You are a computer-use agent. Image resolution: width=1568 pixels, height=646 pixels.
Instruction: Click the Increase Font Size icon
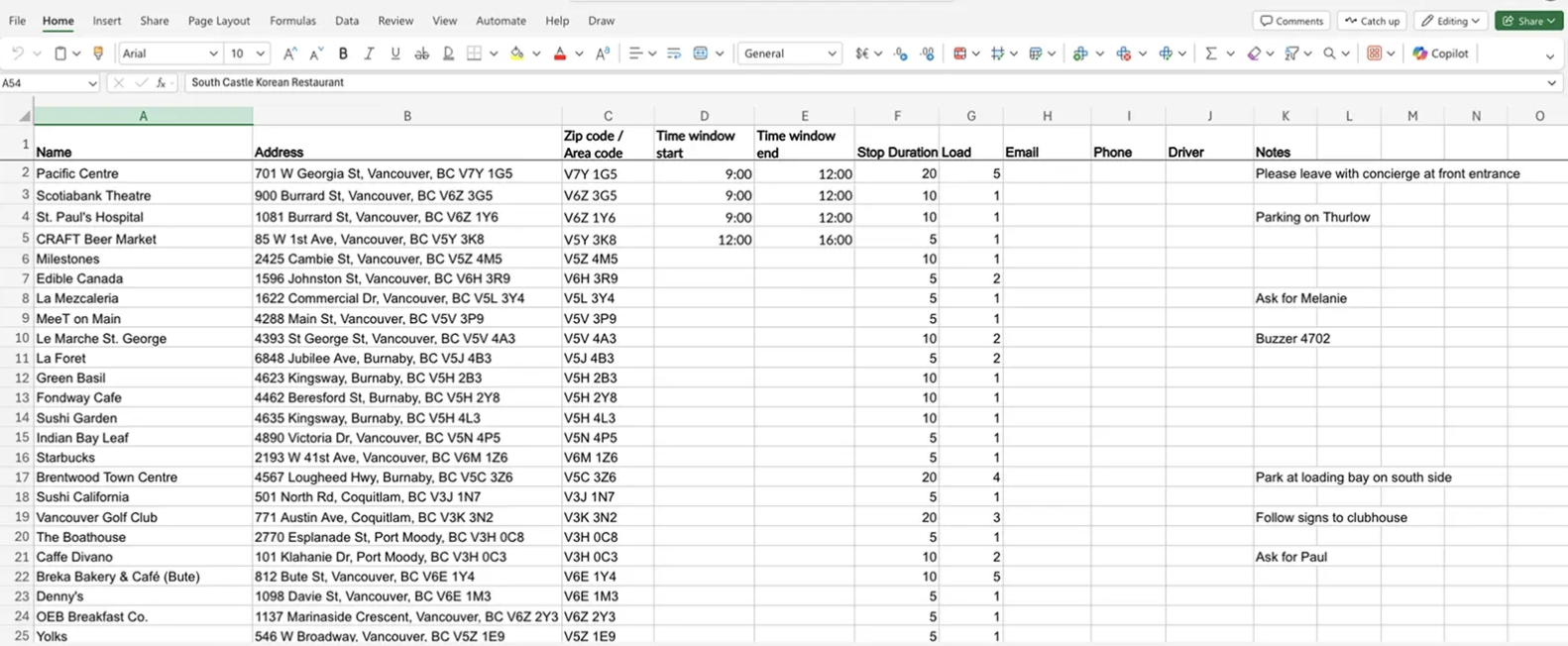click(x=289, y=54)
